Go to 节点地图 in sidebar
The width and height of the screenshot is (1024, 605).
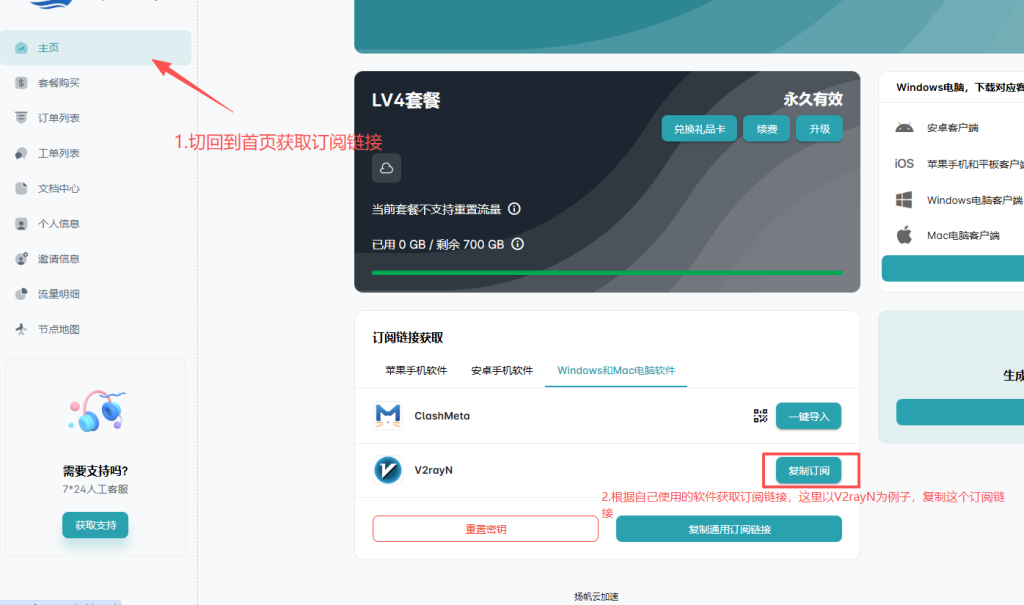tap(58, 329)
